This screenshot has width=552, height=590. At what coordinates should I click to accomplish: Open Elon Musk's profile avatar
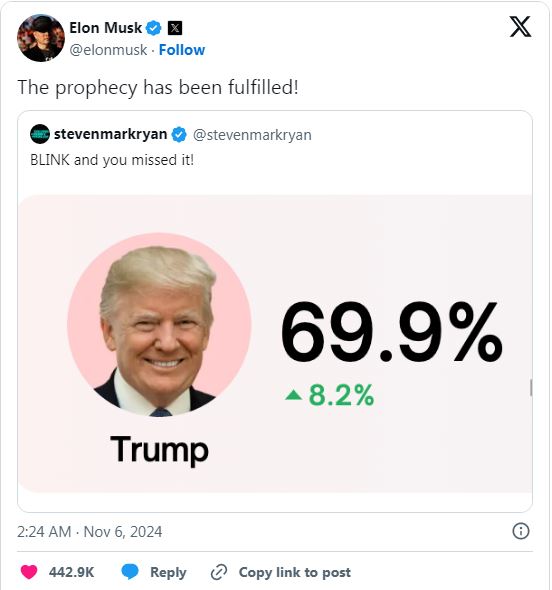tap(41, 38)
